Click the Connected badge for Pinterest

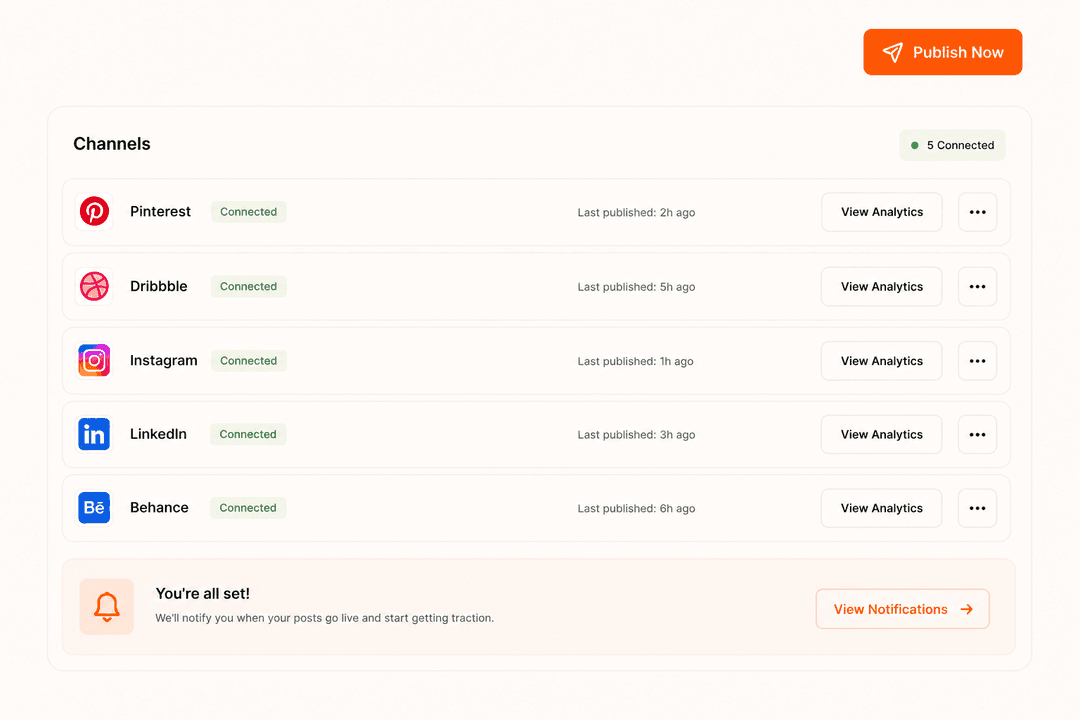point(249,212)
